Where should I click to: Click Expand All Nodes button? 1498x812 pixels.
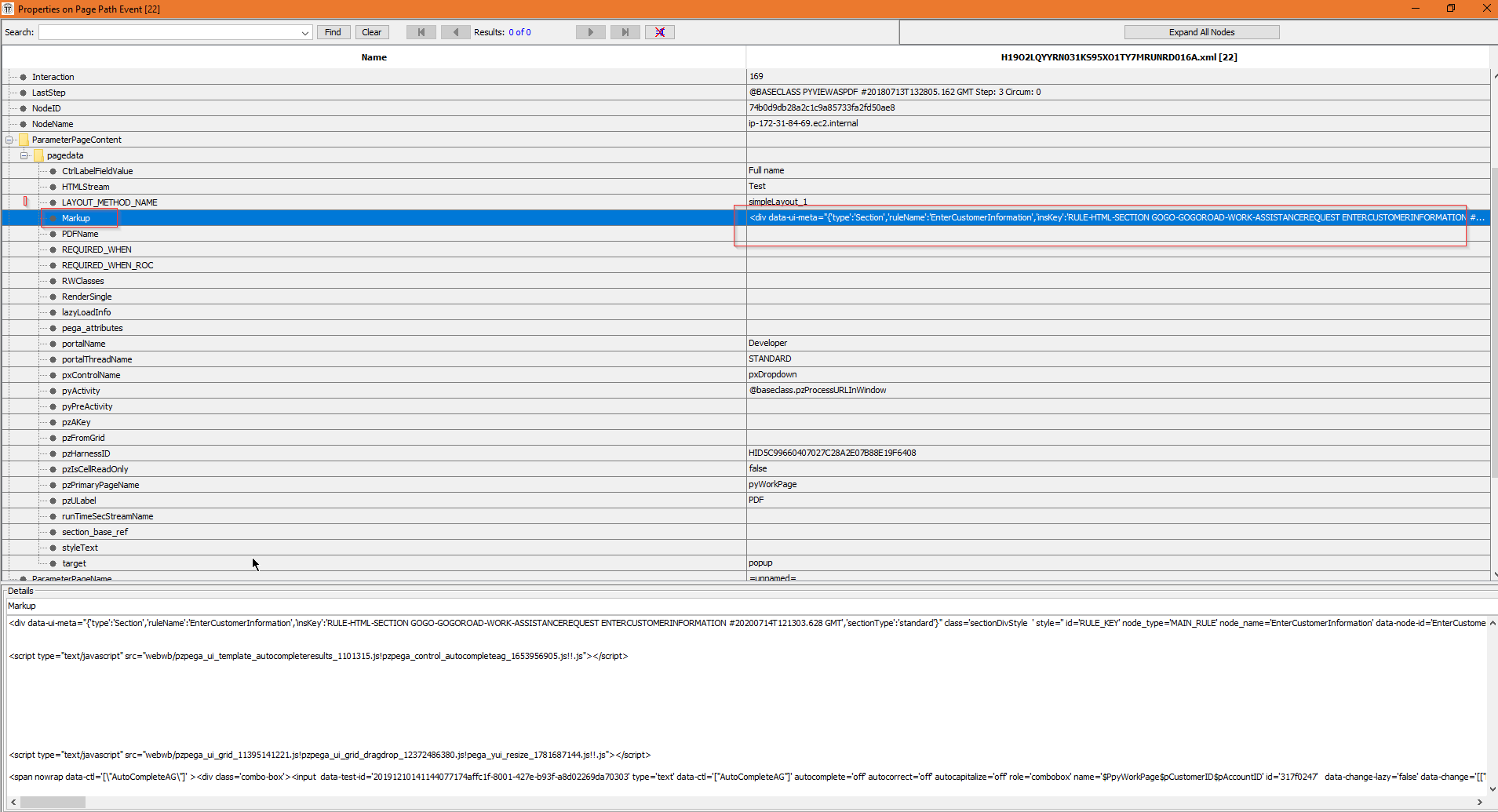(x=1201, y=32)
